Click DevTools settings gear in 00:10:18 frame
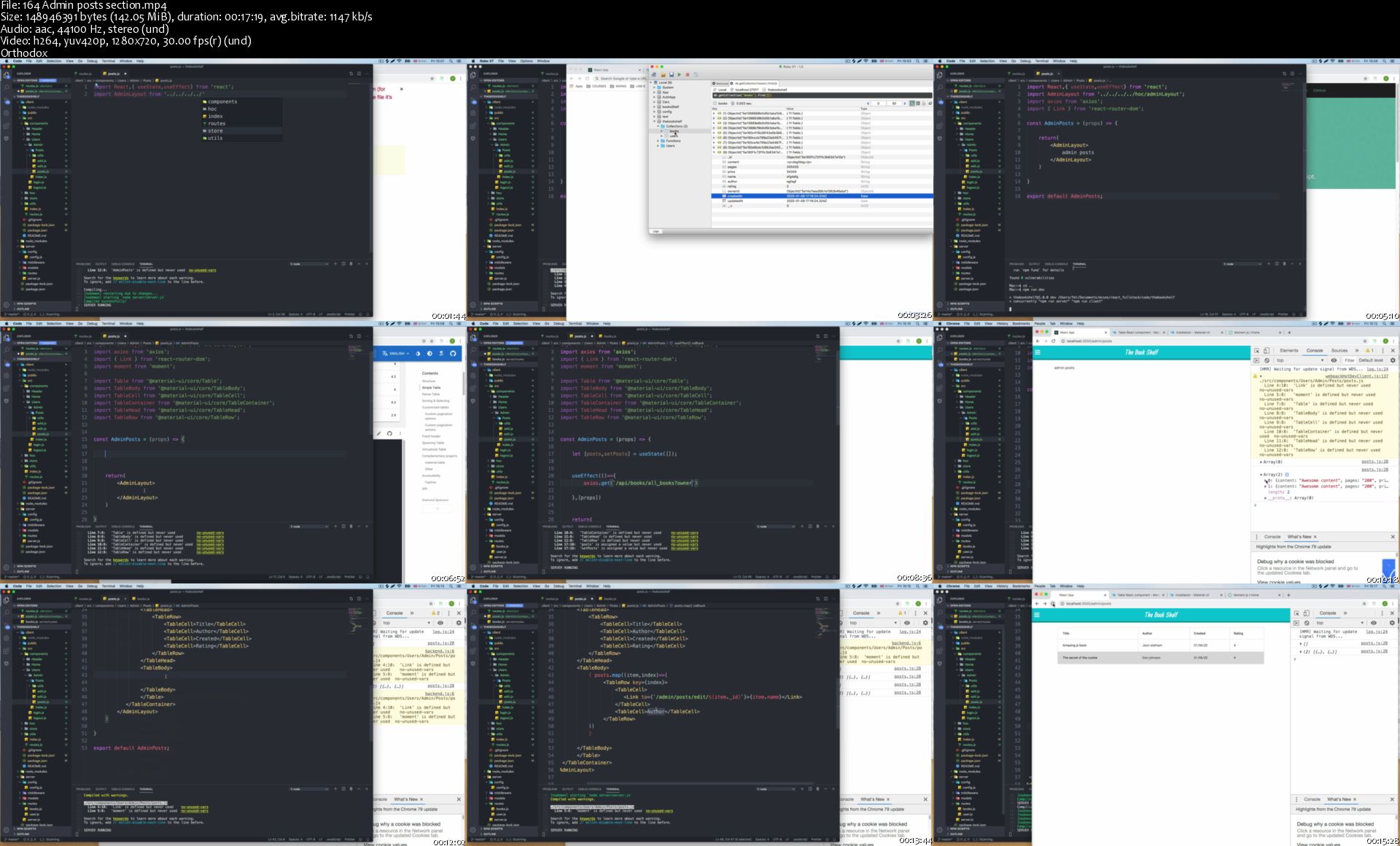The width and height of the screenshot is (1400, 846). click(x=1392, y=360)
